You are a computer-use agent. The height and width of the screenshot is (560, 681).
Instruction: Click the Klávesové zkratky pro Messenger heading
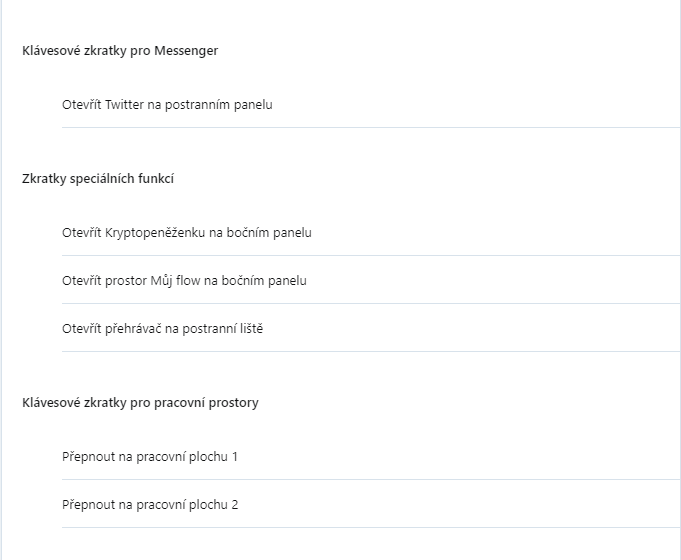click(120, 50)
